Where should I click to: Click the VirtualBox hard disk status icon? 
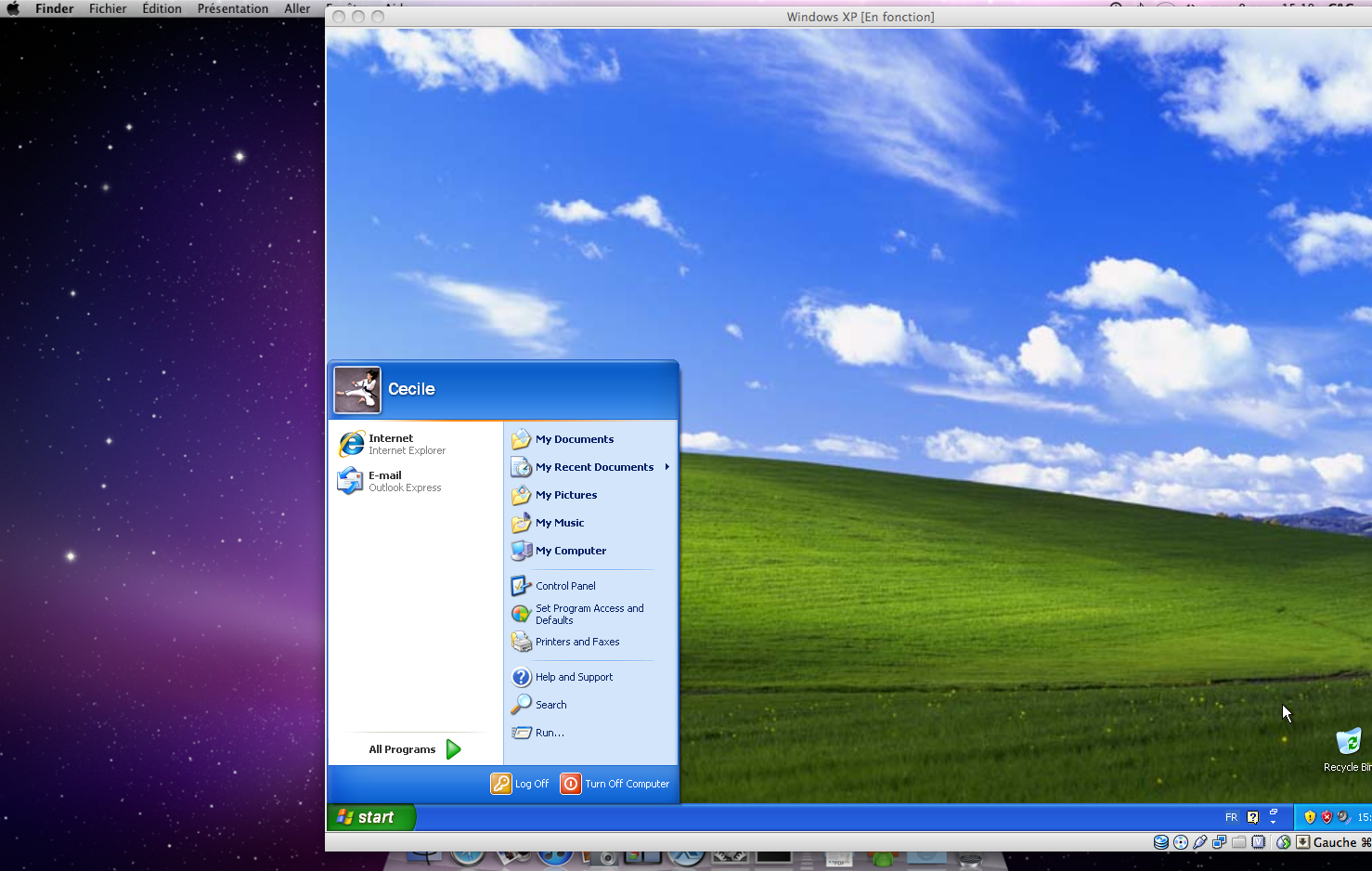tap(1161, 842)
